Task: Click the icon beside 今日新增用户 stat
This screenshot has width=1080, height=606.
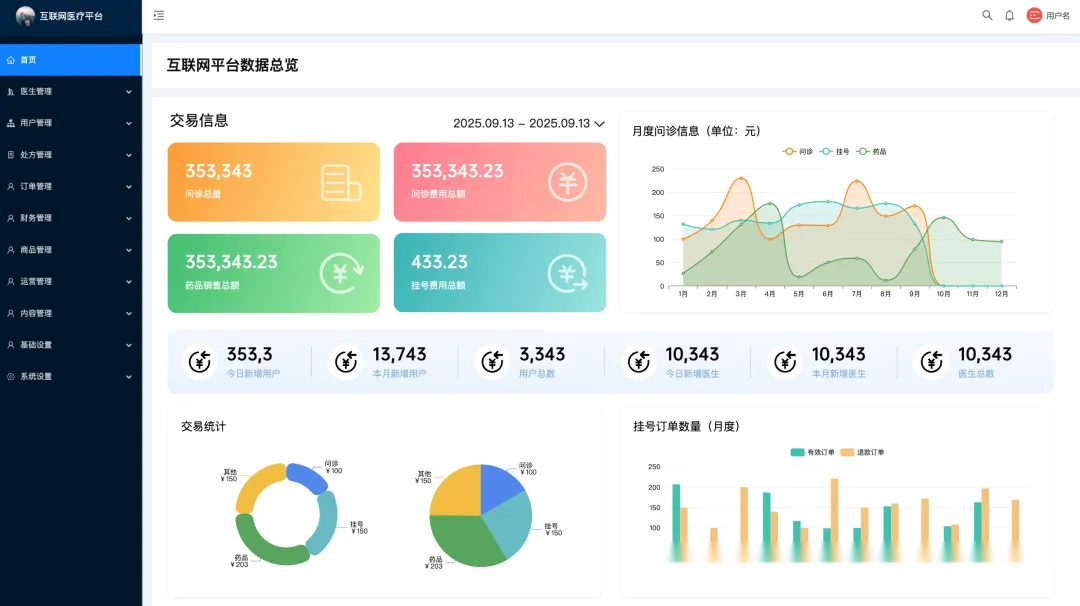Action: [x=200, y=361]
